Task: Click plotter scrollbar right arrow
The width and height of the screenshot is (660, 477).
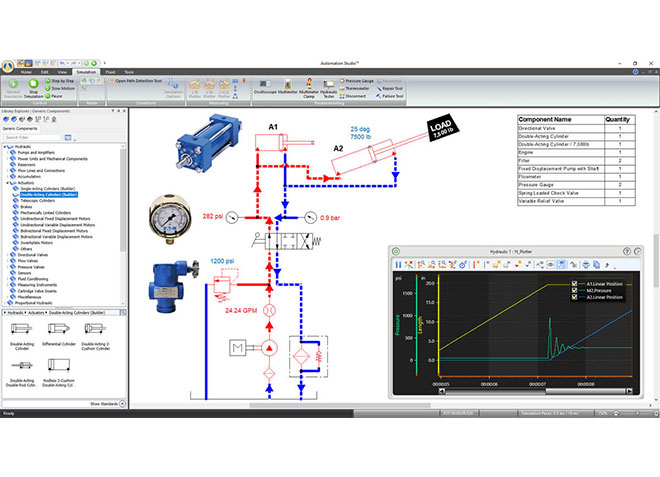Action: click(x=629, y=391)
